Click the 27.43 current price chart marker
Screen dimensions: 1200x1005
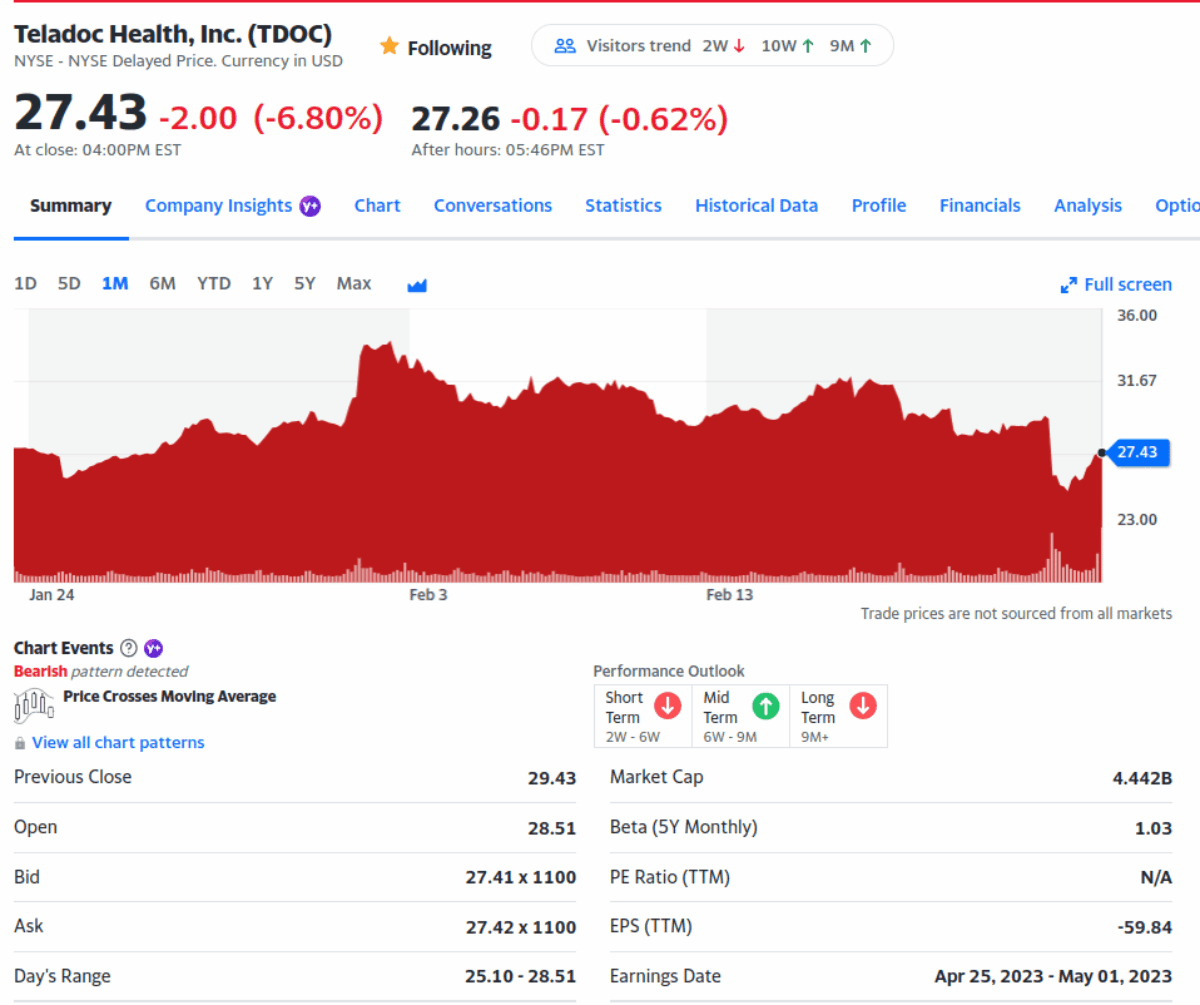[x=1137, y=453]
